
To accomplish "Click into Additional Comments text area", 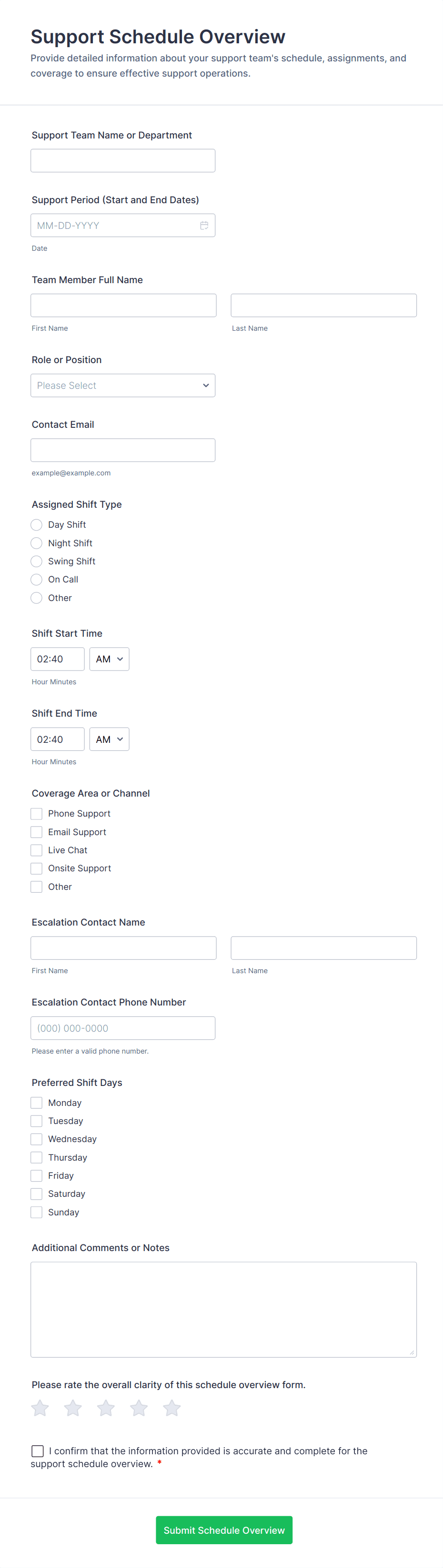I will pyautogui.click(x=223, y=1309).
